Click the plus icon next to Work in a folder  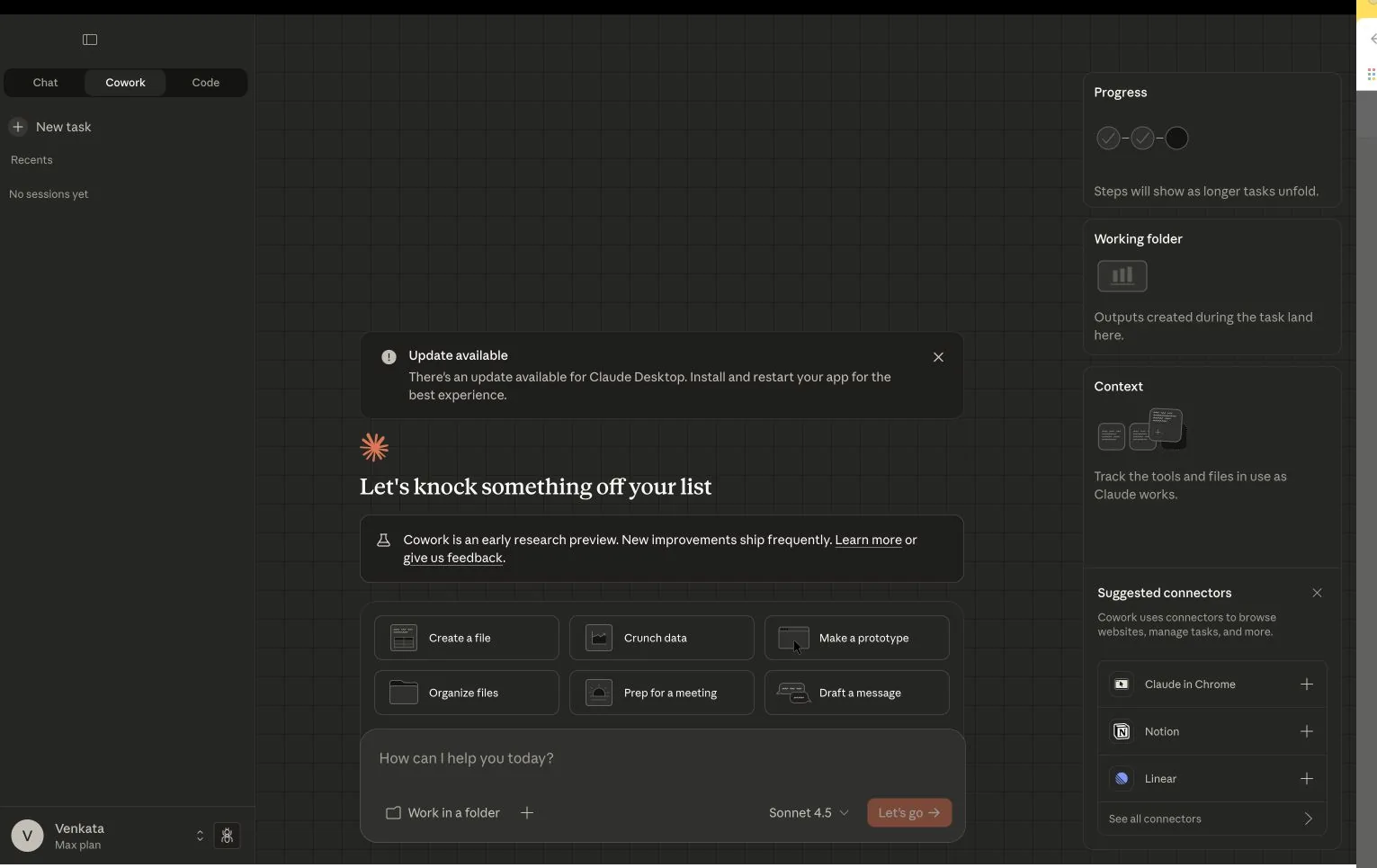coord(527,813)
